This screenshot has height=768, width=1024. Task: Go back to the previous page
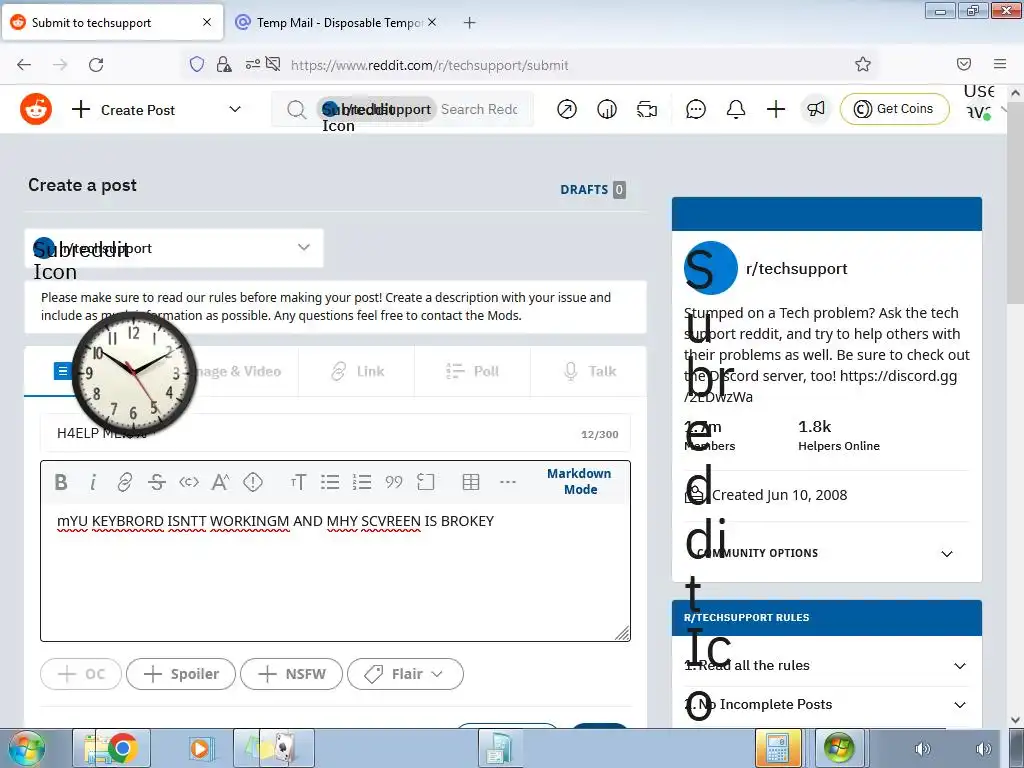(24, 64)
